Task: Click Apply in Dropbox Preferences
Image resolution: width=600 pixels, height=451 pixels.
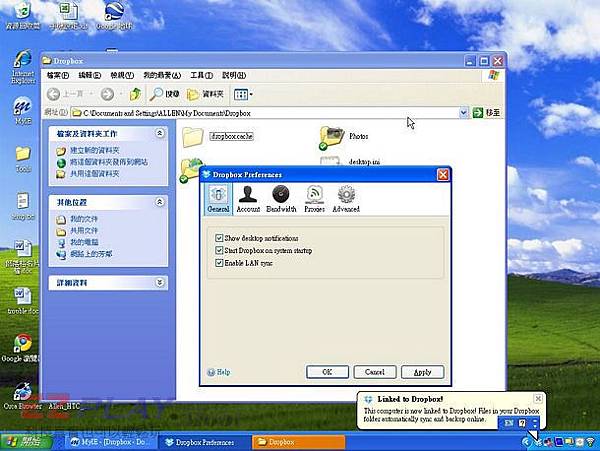Action: [x=422, y=372]
